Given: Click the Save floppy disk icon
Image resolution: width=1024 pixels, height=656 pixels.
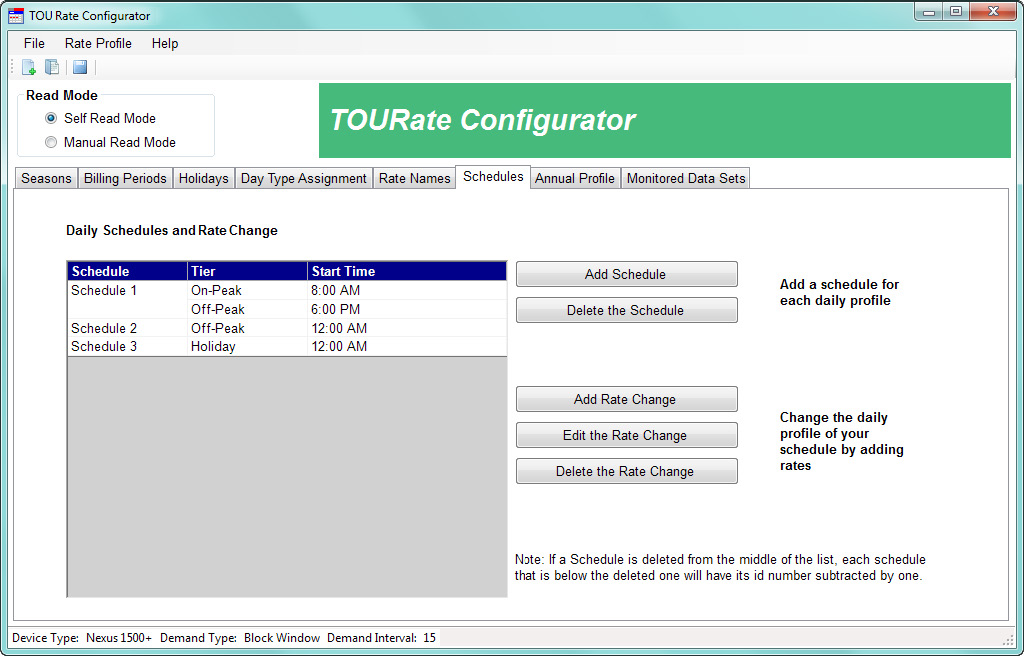Looking at the screenshot, I should [x=80, y=67].
